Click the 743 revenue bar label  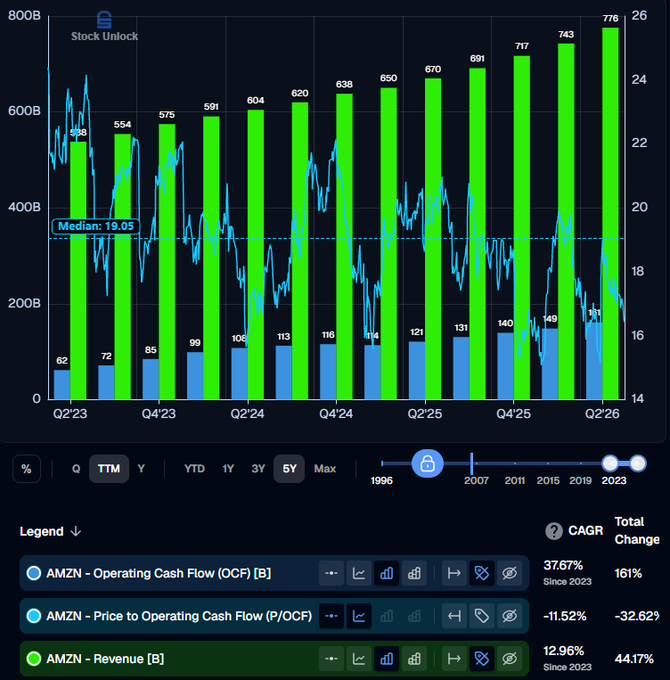(x=566, y=34)
